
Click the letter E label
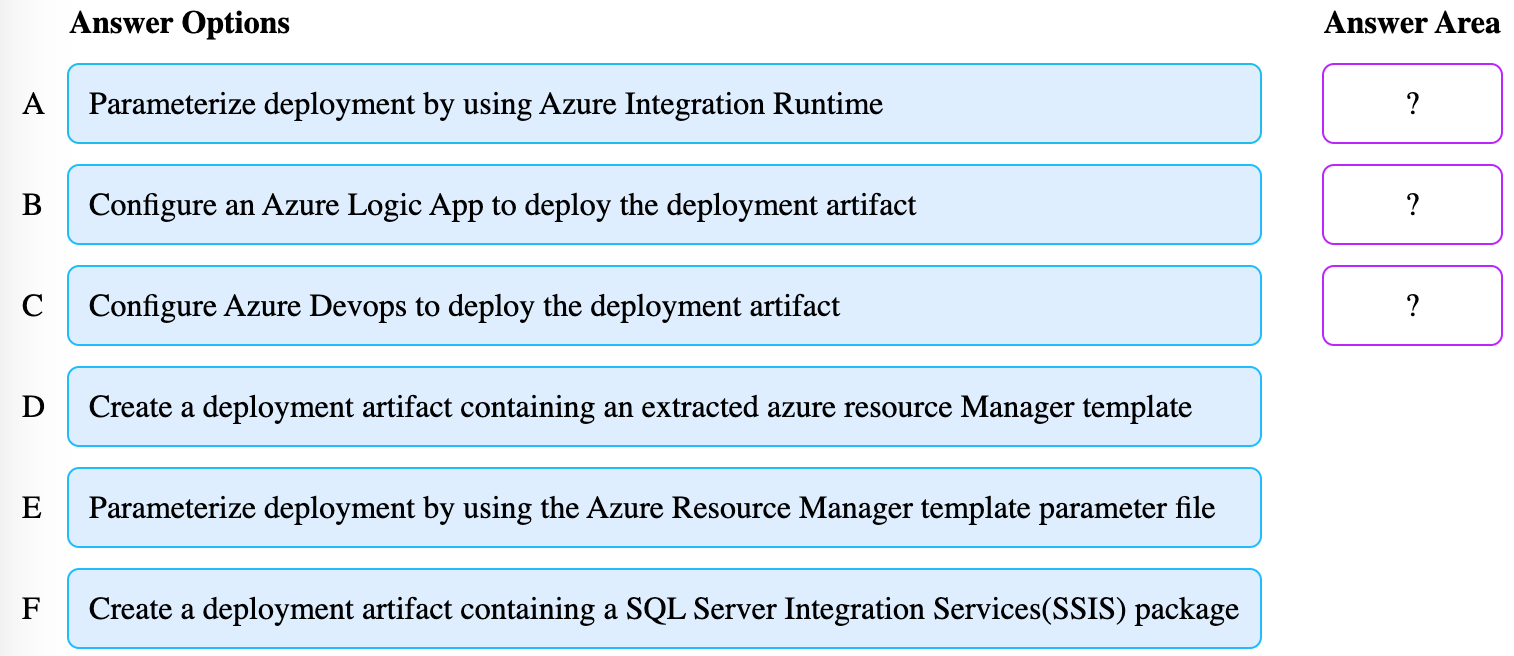click(33, 508)
